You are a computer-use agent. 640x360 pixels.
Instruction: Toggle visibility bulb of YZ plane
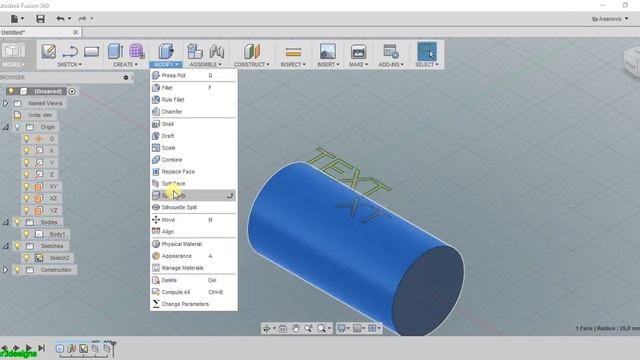pyautogui.click(x=27, y=210)
